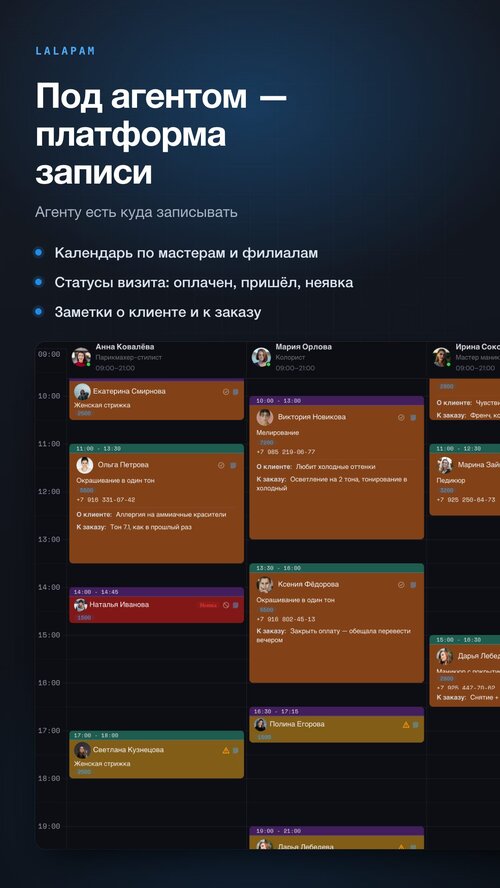
Task: Click the 14:00 time label in the time axis
Action: coord(49,588)
